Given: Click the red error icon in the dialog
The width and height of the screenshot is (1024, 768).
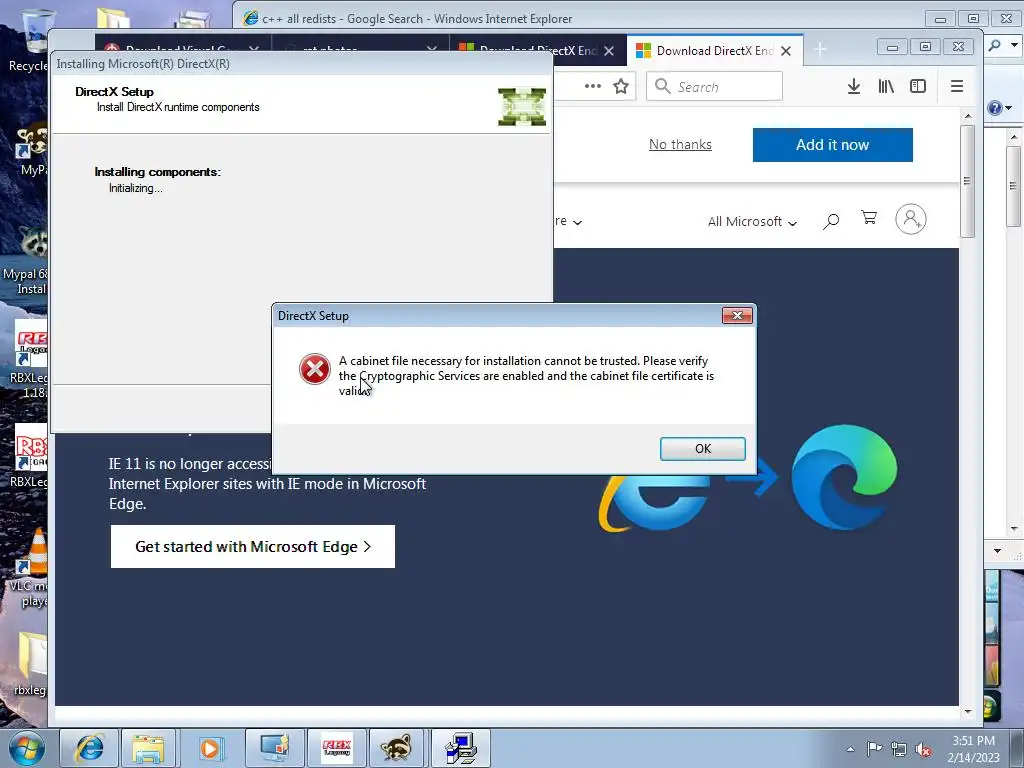Looking at the screenshot, I should [x=314, y=369].
